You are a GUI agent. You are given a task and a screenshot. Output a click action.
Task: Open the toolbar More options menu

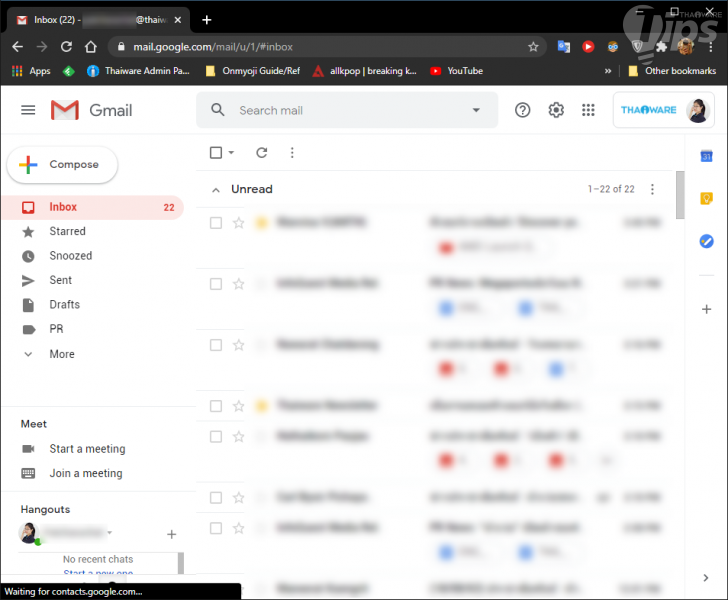coord(292,152)
